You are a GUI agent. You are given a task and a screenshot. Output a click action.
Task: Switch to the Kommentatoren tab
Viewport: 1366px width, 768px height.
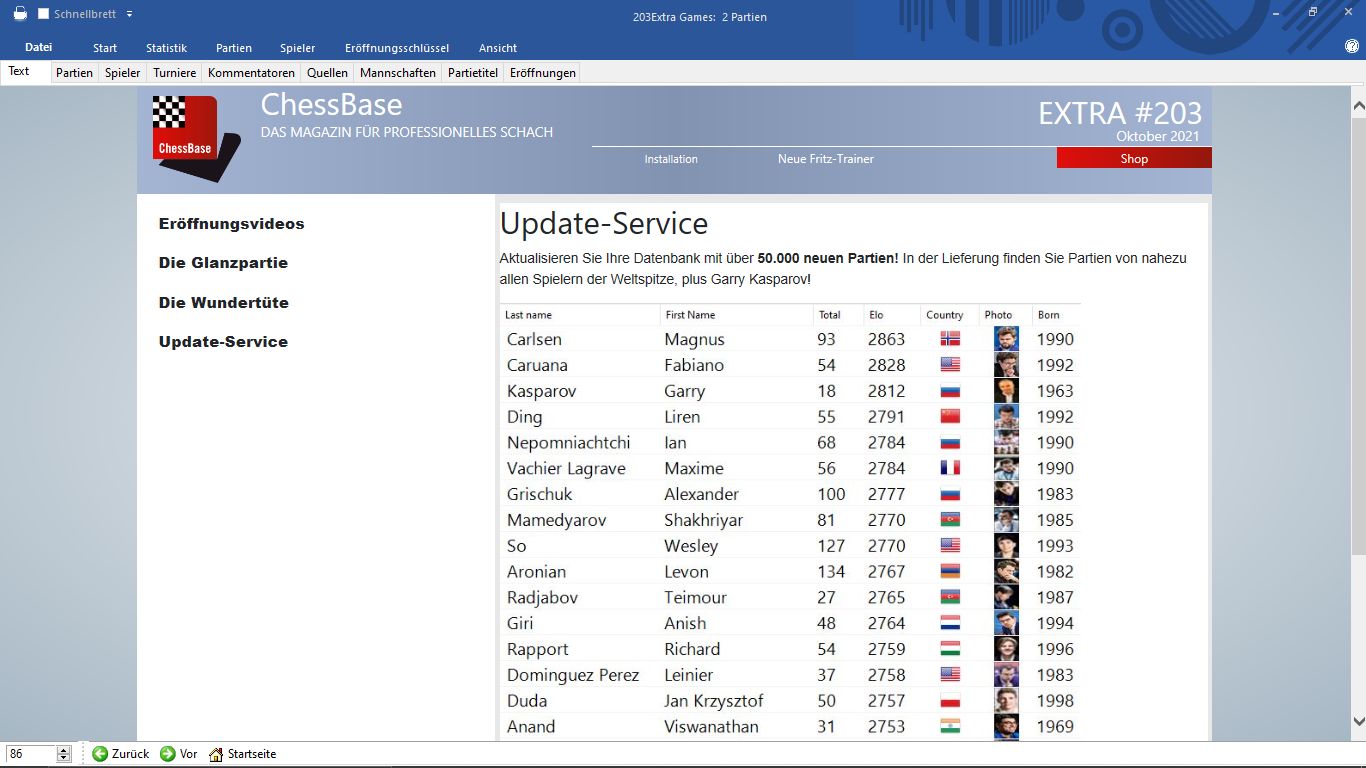coord(251,73)
